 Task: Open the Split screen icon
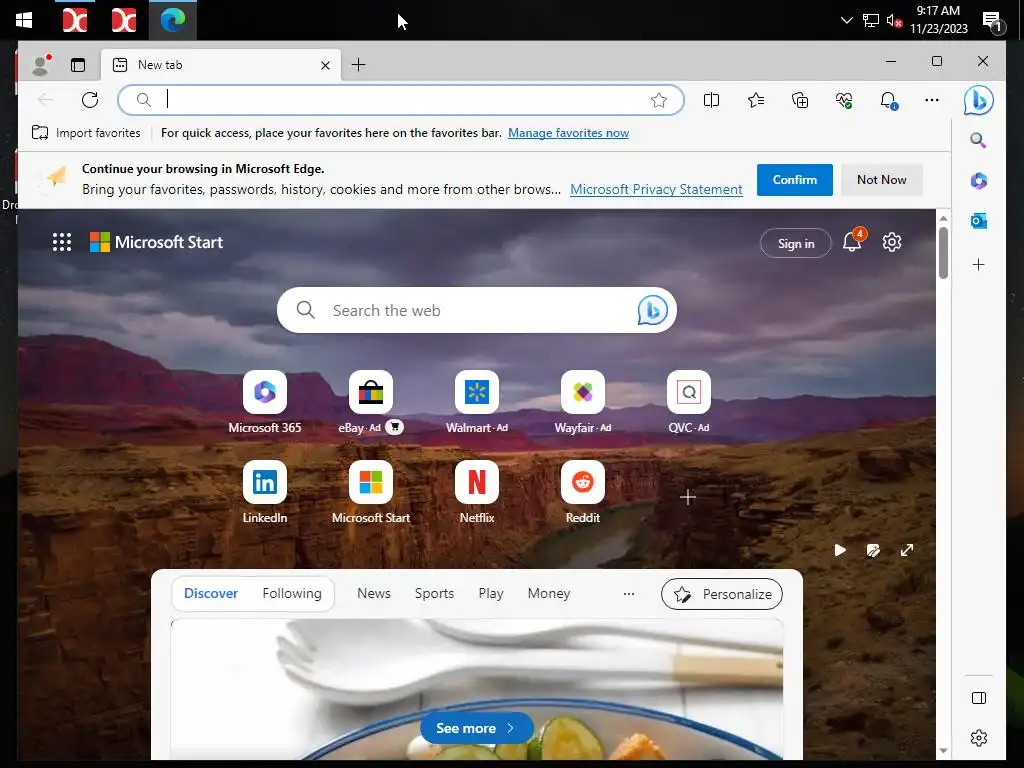point(711,100)
